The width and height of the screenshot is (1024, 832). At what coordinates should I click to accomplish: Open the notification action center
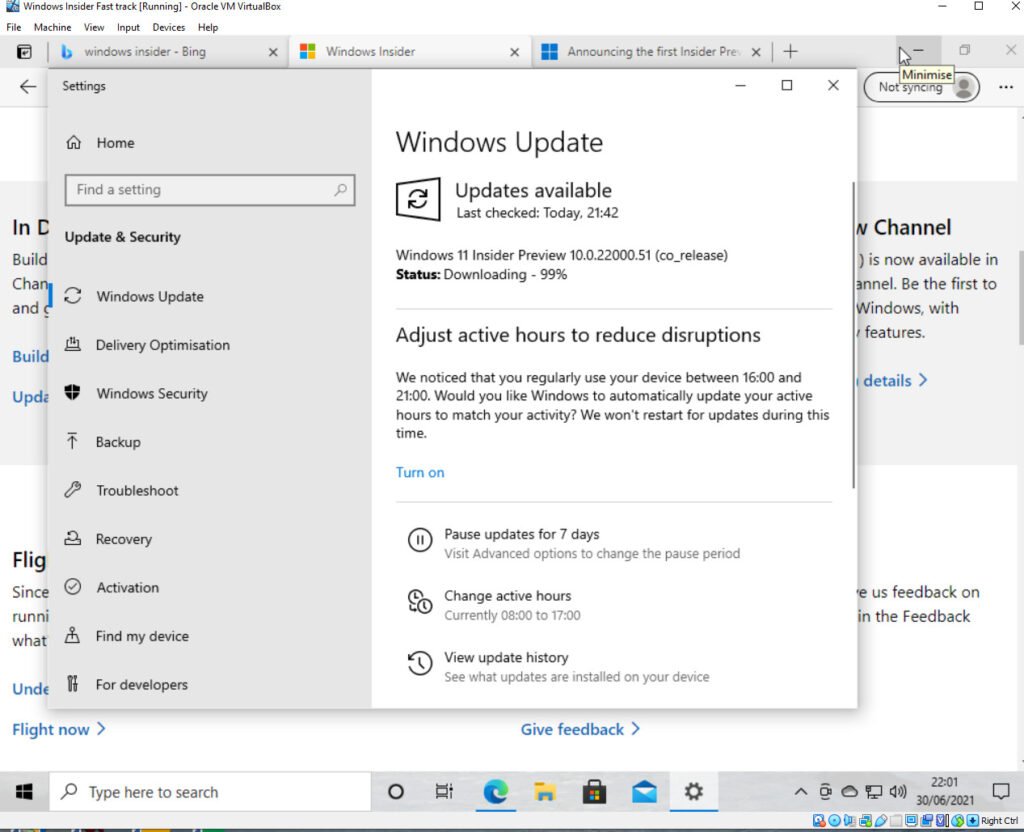tap(1000, 792)
